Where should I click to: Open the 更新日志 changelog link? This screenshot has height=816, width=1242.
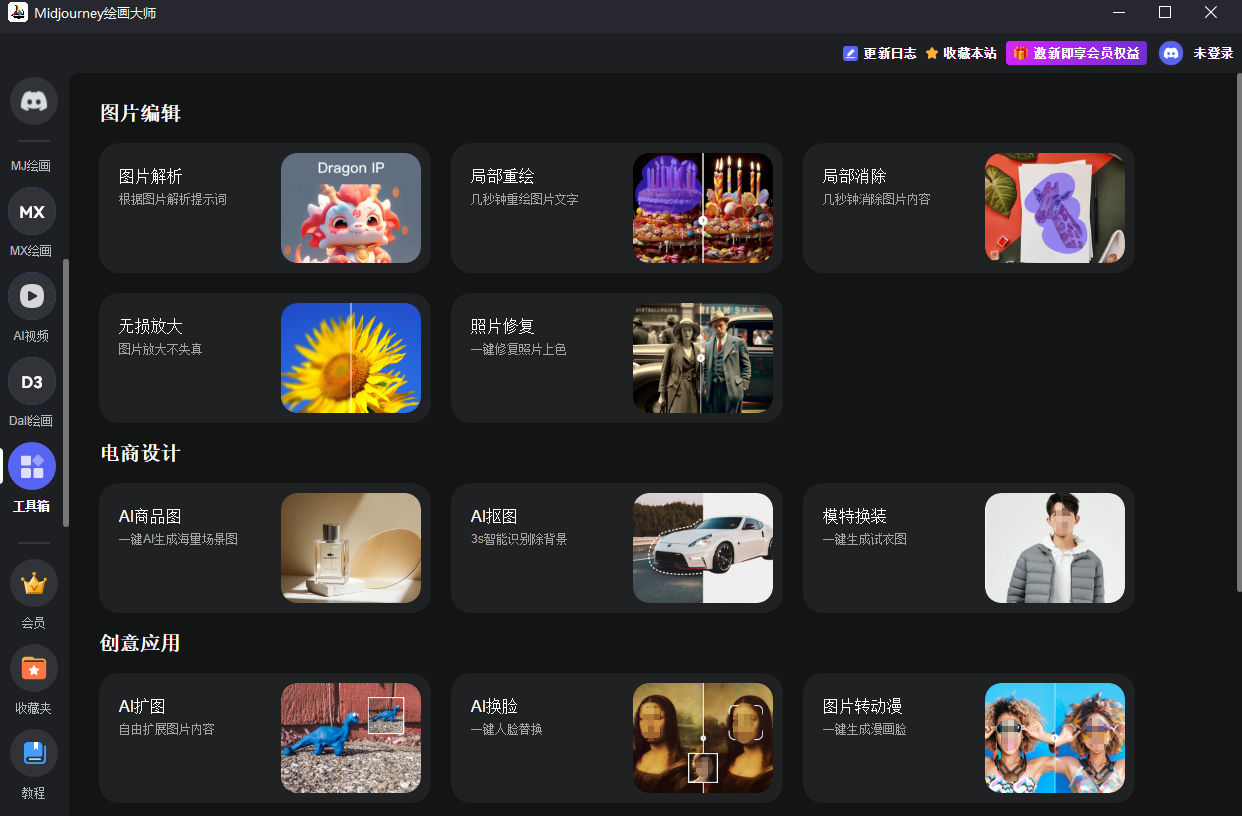pos(880,53)
